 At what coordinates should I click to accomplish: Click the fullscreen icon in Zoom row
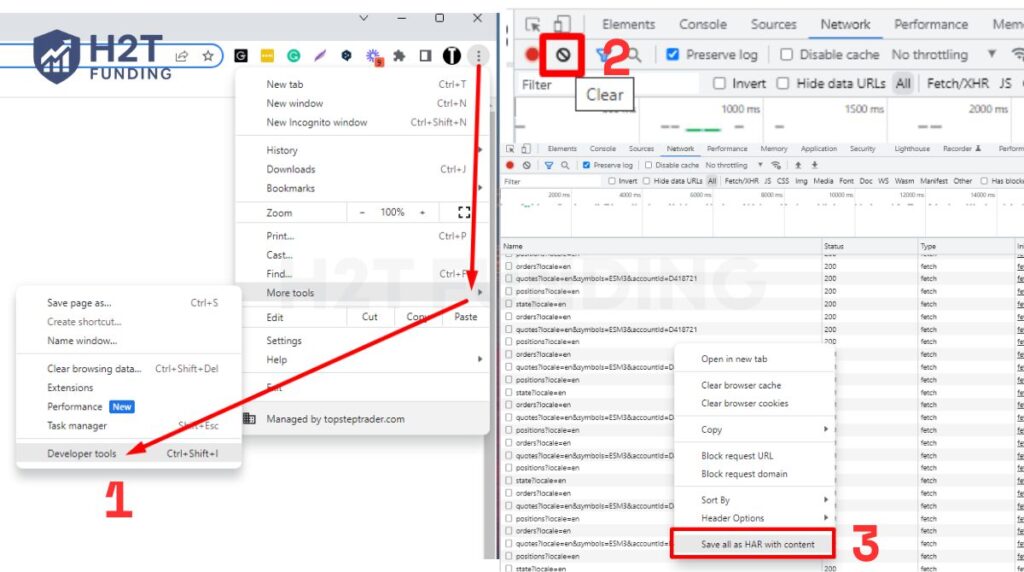click(x=463, y=212)
